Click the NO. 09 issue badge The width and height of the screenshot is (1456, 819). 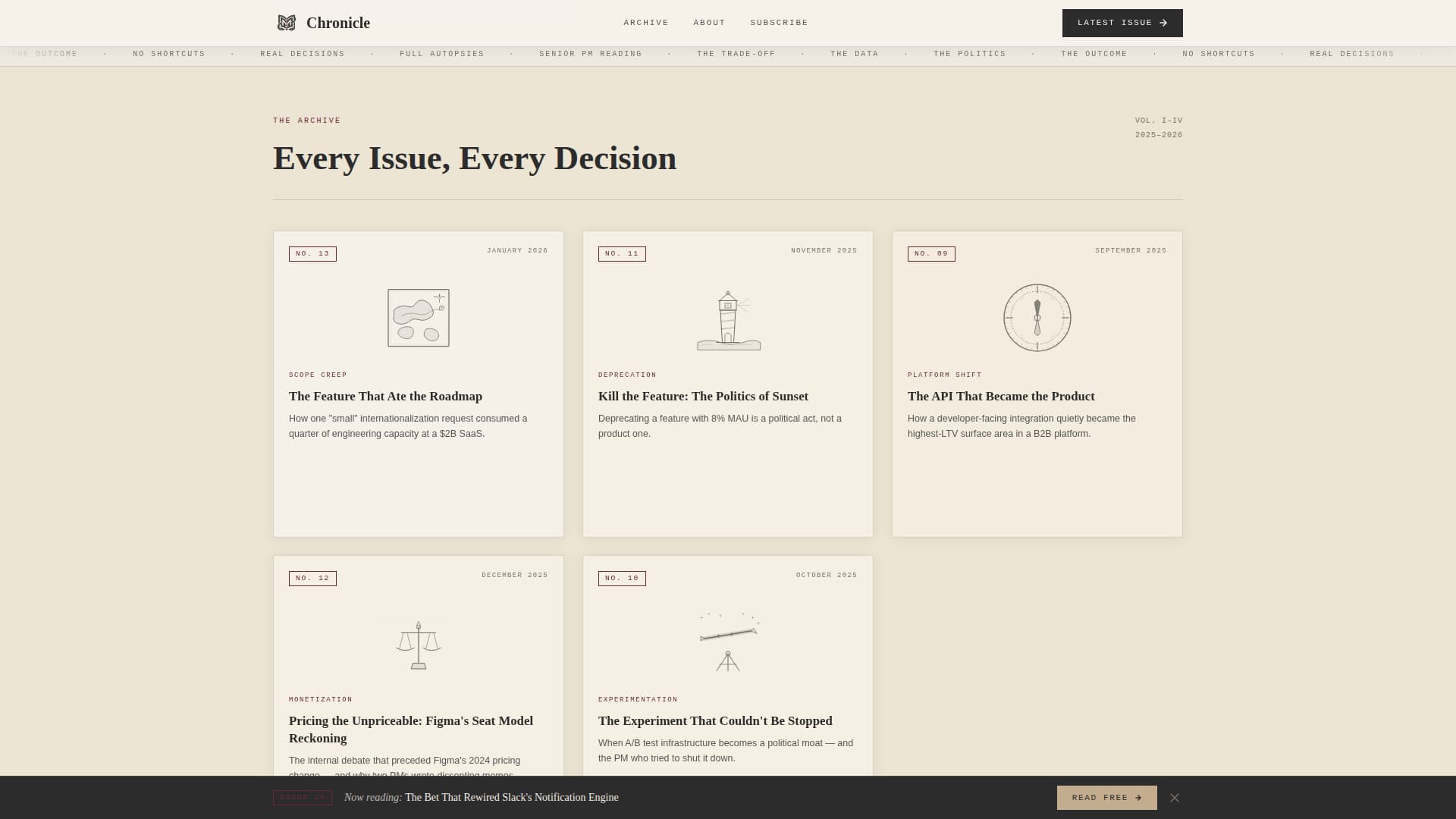pos(931,254)
